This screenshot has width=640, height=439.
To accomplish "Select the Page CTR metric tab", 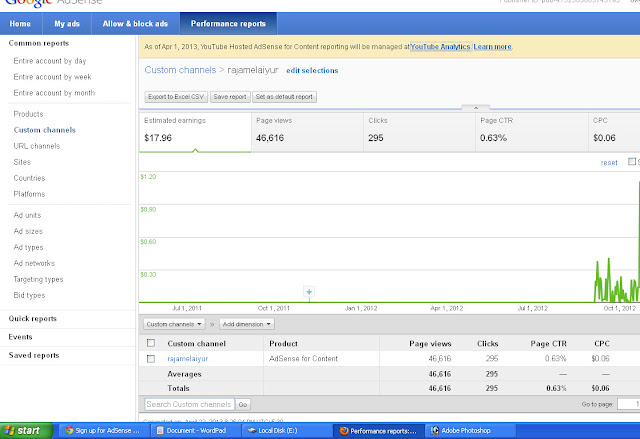I will pyautogui.click(x=532, y=132).
